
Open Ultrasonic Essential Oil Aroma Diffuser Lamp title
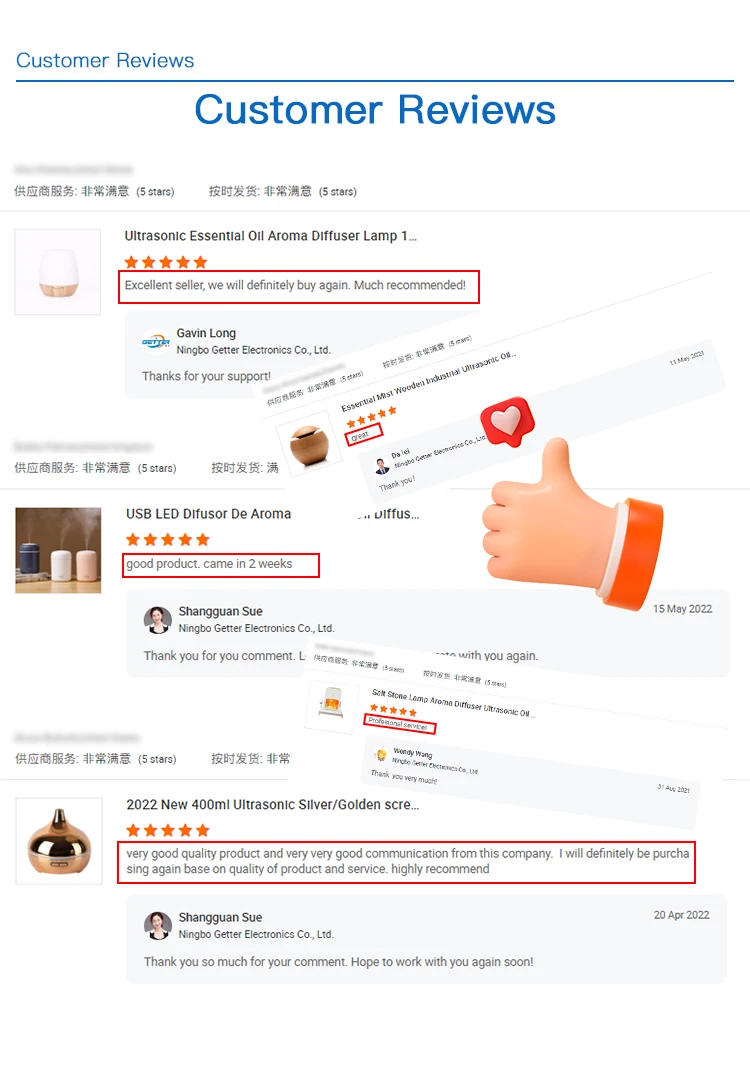[270, 236]
